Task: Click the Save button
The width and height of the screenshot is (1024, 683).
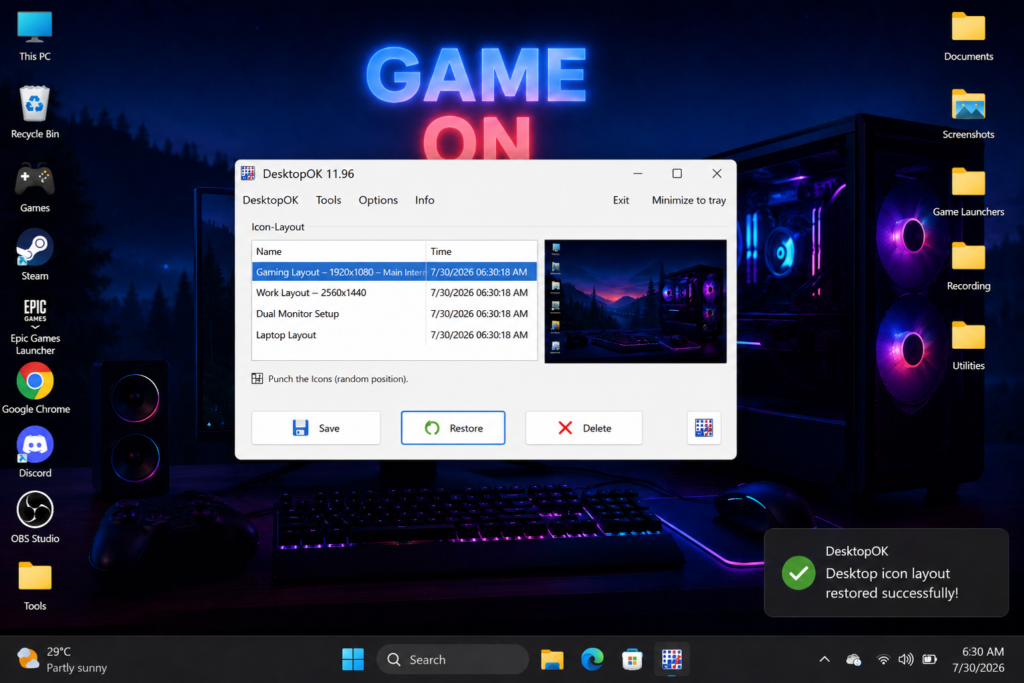Action: (315, 428)
